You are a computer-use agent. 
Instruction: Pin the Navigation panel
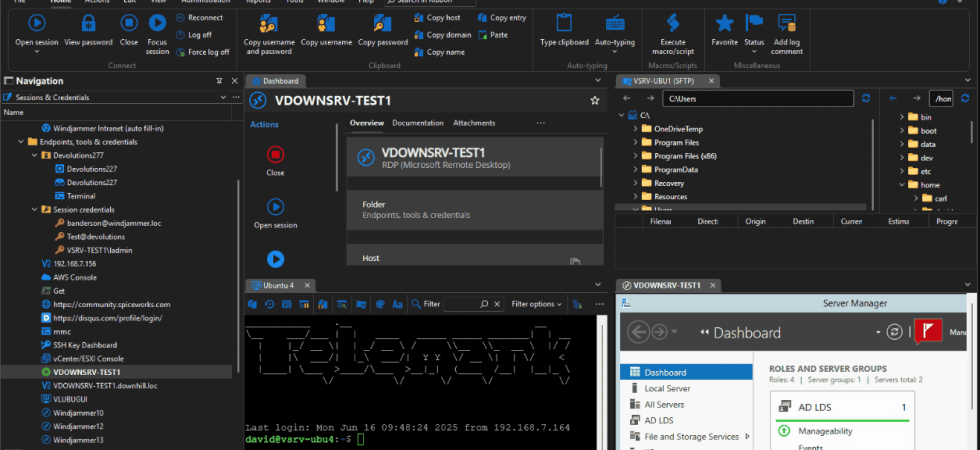coord(219,81)
